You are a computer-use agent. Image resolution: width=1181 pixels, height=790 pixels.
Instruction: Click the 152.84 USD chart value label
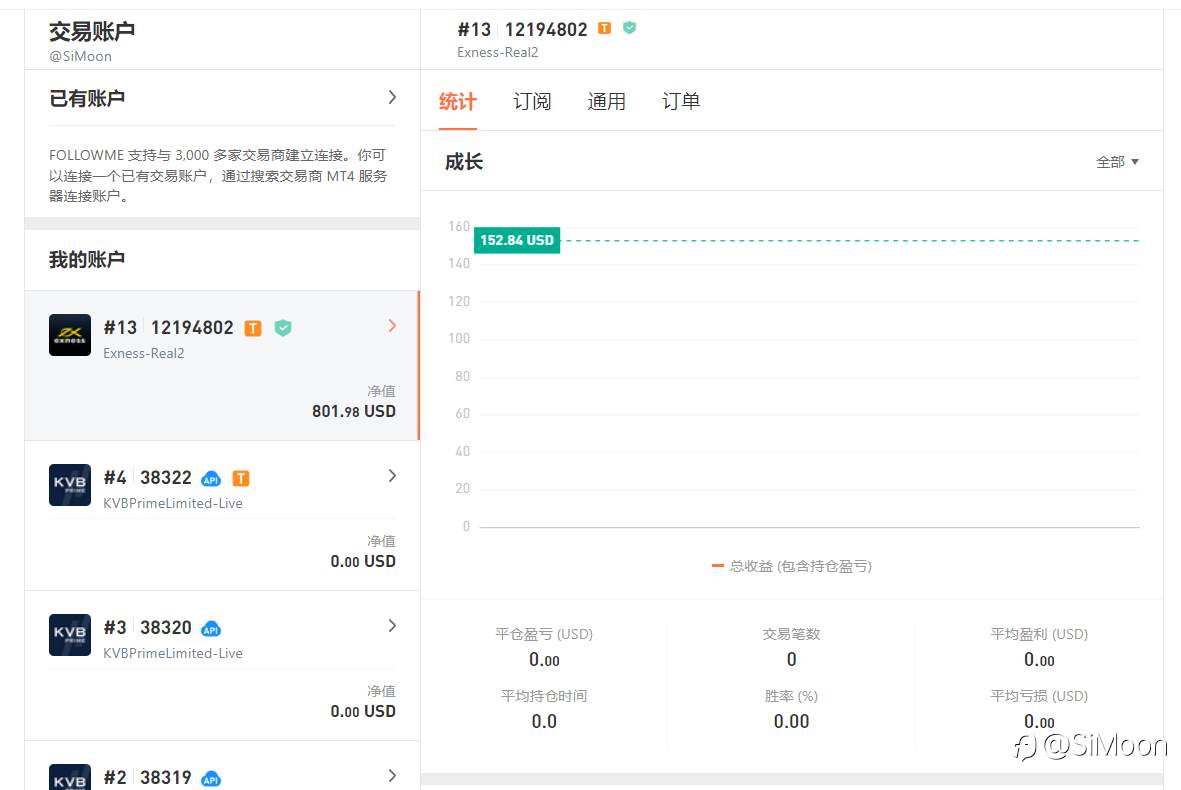517,240
